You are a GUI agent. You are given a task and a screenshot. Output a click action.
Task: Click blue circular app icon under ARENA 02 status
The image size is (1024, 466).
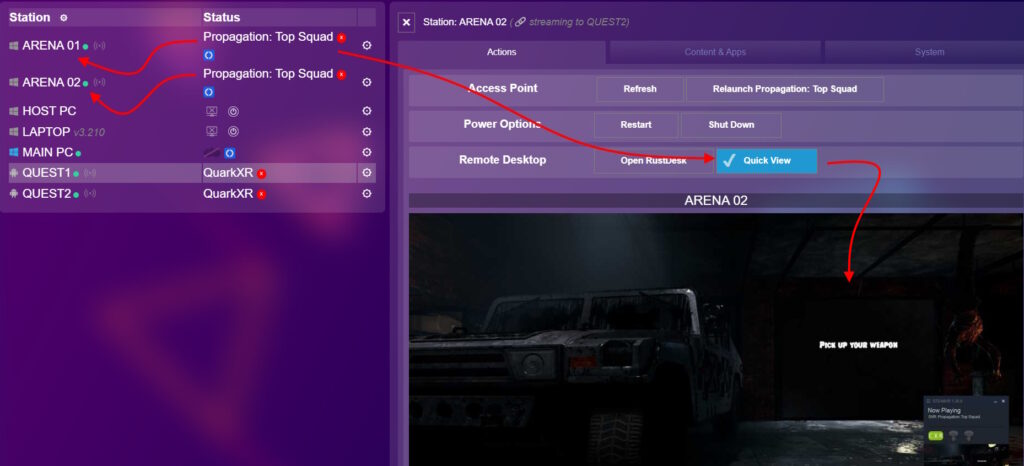click(209, 92)
